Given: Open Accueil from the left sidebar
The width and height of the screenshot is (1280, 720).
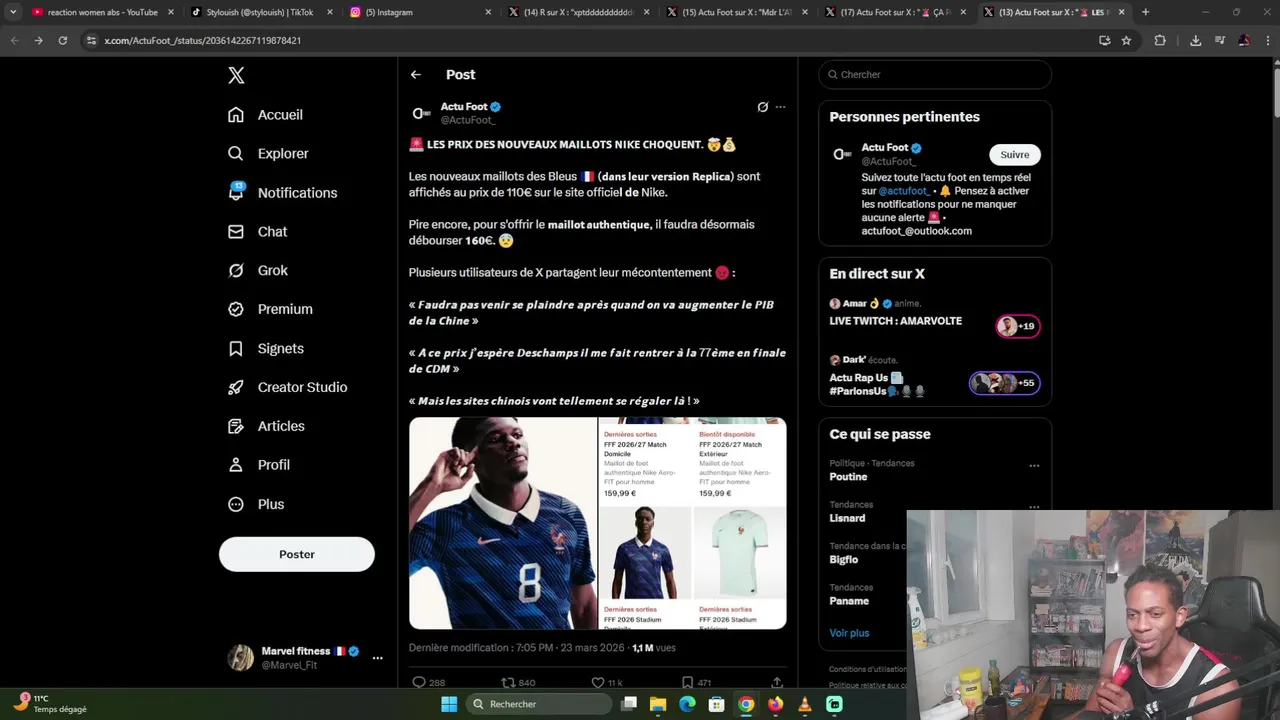Looking at the screenshot, I should click(x=265, y=115).
